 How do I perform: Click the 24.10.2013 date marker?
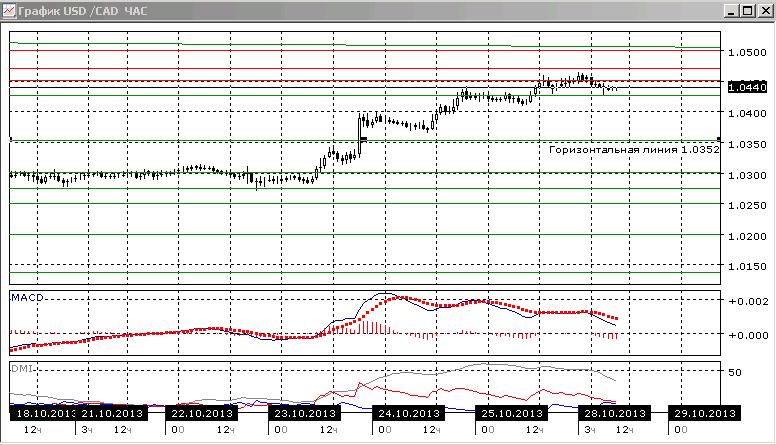408,413
